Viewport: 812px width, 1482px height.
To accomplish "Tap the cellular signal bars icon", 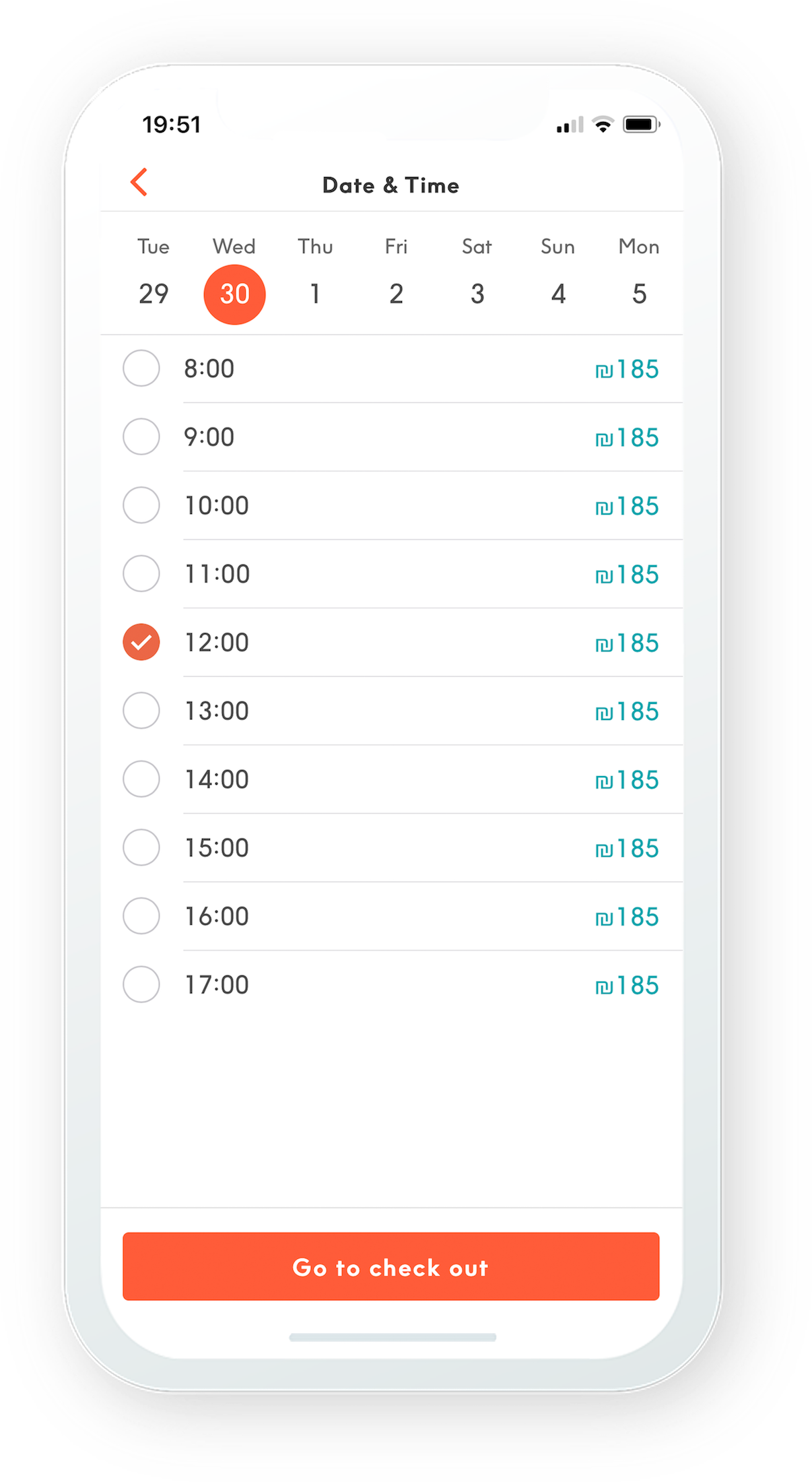I will coord(570,125).
